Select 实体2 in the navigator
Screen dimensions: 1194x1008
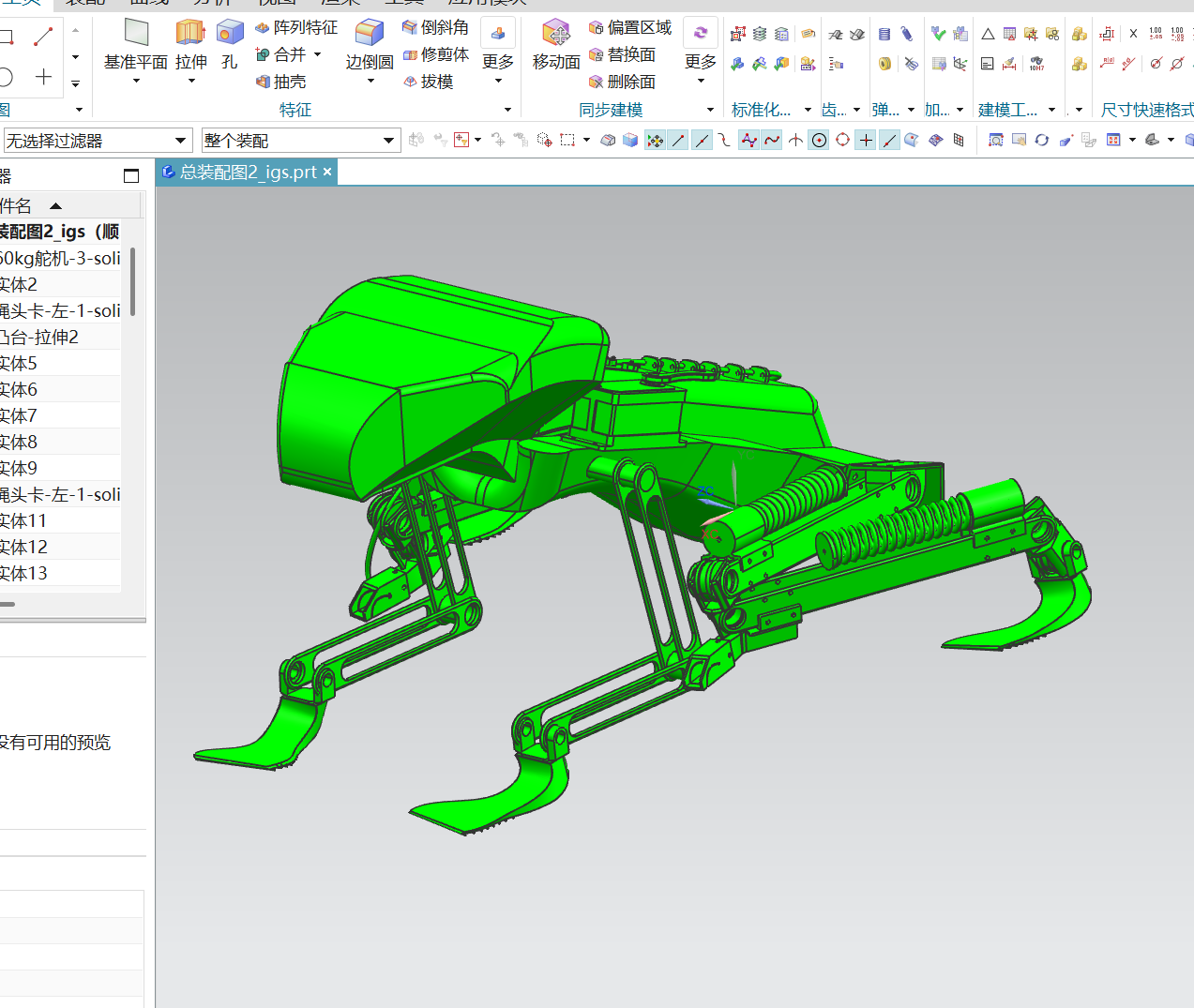click(60, 284)
